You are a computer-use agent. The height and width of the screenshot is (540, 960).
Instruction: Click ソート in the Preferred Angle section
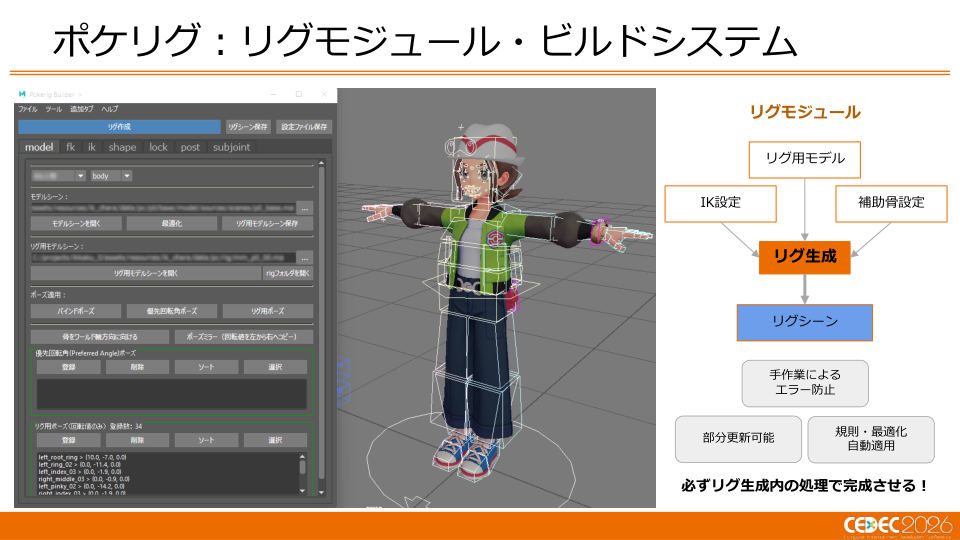point(206,367)
